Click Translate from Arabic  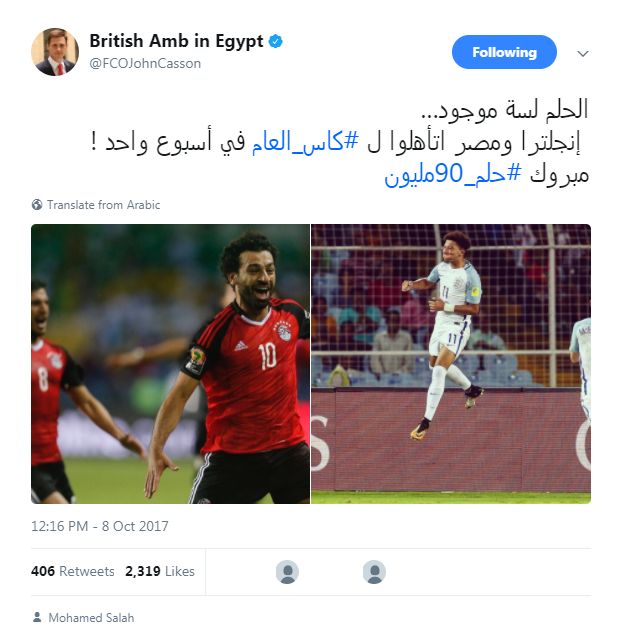click(x=103, y=205)
